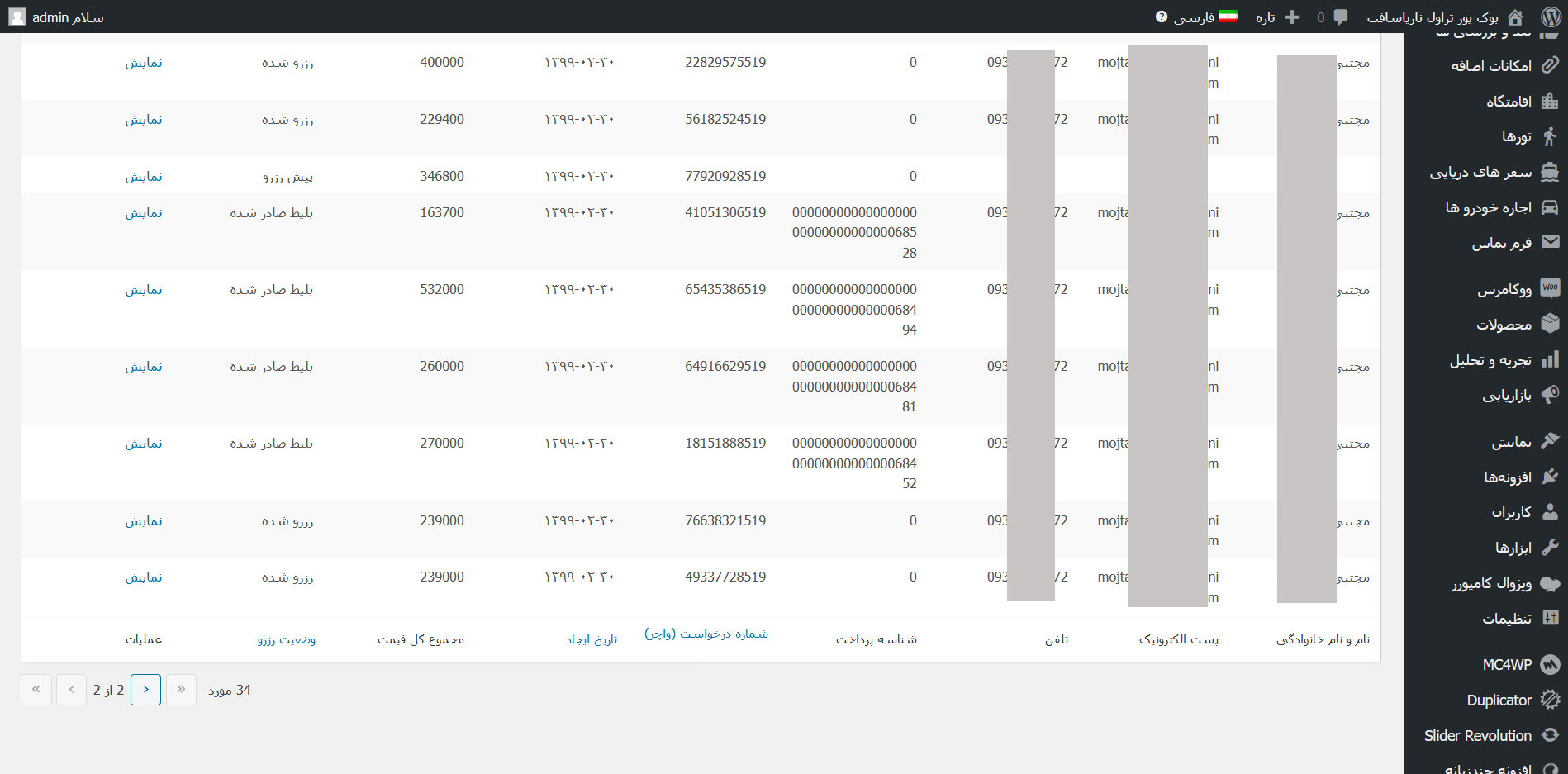Click the wrench icon beside ابزارها
The width and height of the screenshot is (1568, 774).
[x=1550, y=547]
